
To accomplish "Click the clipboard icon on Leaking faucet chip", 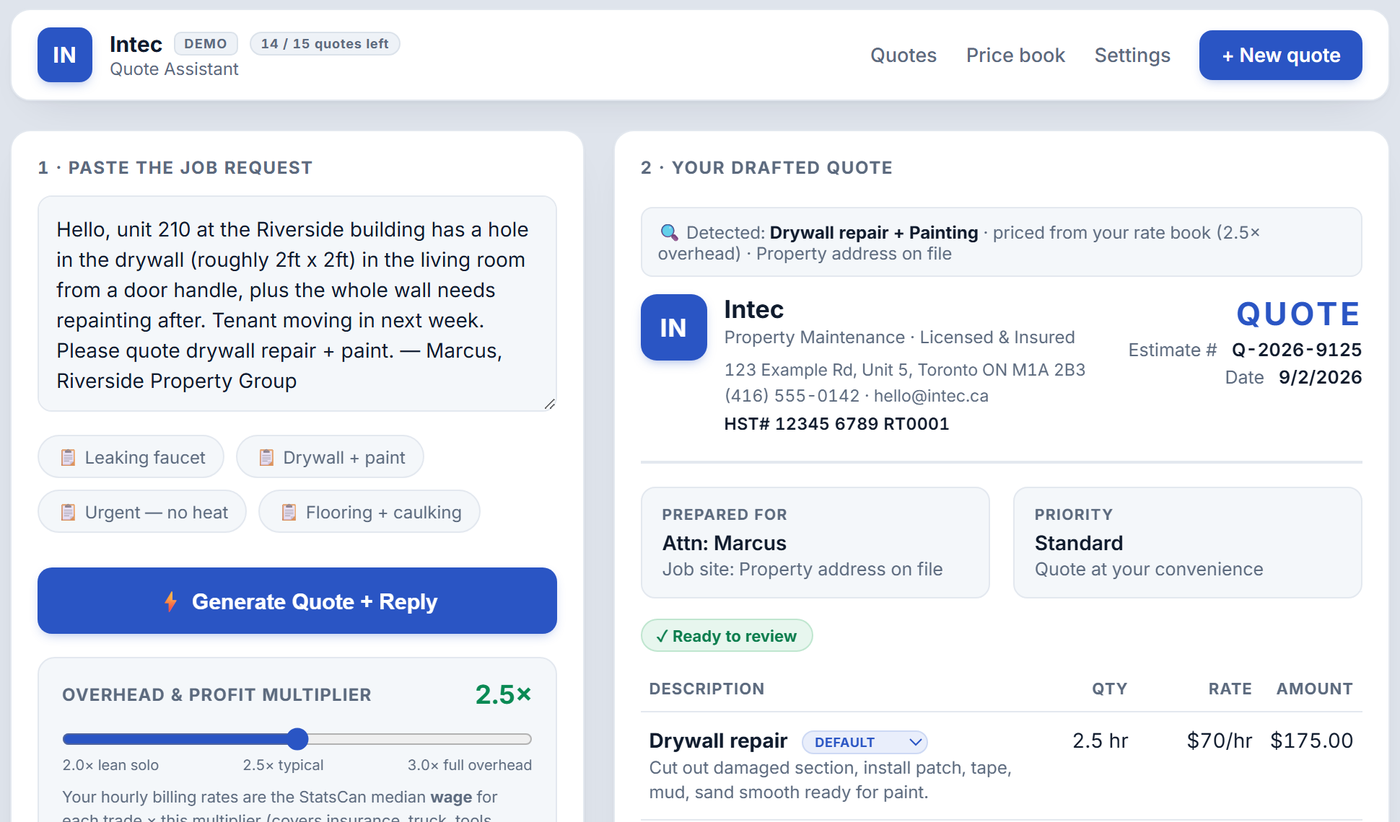I will (68, 457).
